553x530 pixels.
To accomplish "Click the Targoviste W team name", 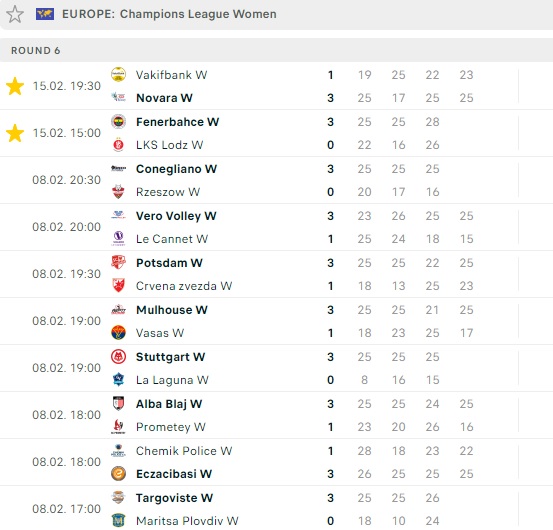I will [x=175, y=498].
